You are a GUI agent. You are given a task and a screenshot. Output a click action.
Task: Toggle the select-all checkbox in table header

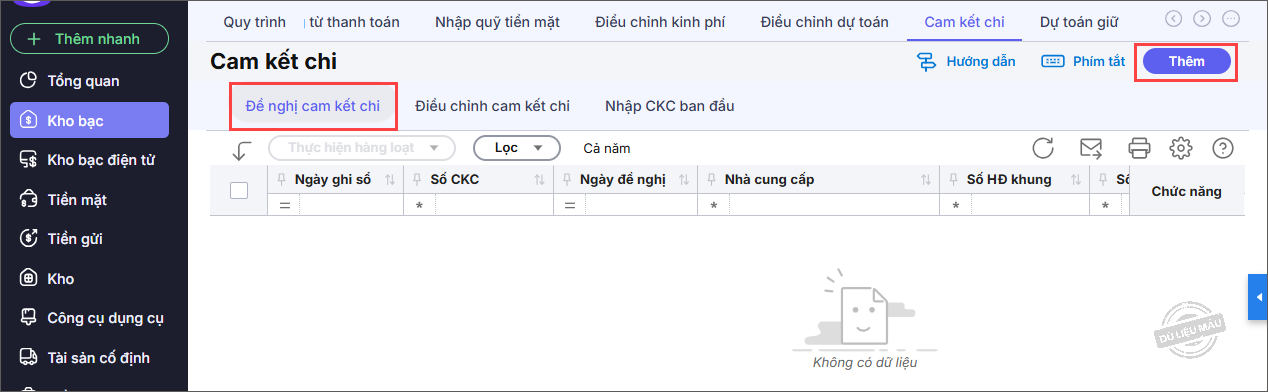[239, 190]
